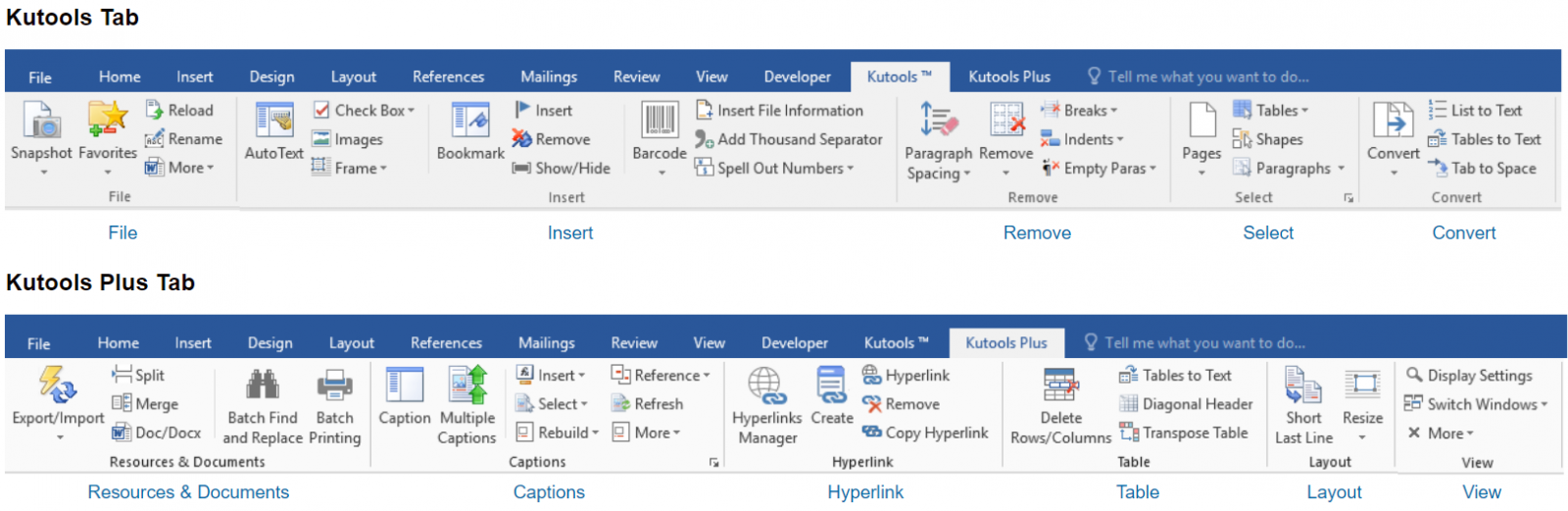This screenshot has height=511, width=1568.
Task: Click the AutoText icon
Action: [x=274, y=121]
